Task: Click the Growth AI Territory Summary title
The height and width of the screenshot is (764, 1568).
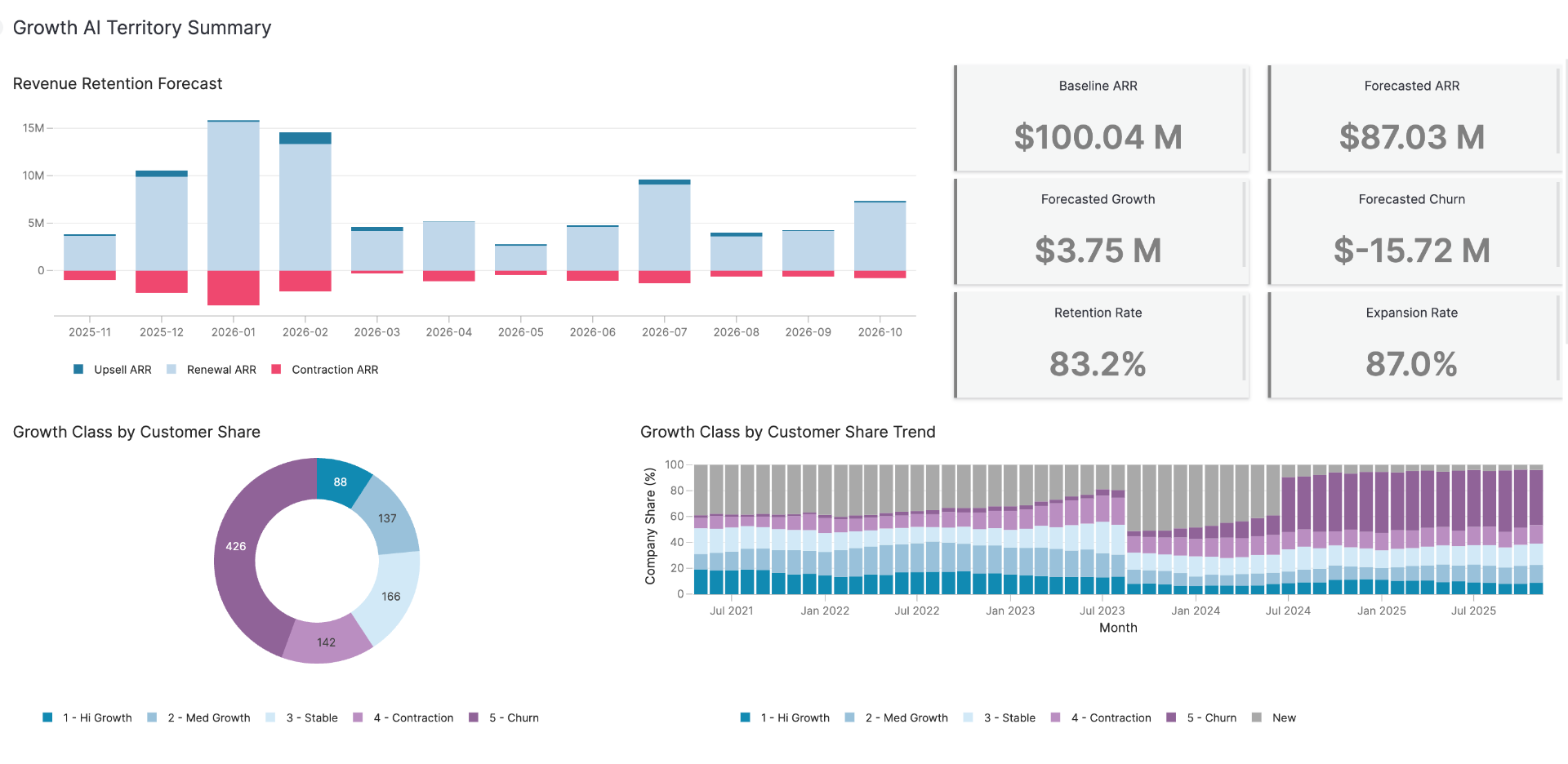Action: [142, 28]
